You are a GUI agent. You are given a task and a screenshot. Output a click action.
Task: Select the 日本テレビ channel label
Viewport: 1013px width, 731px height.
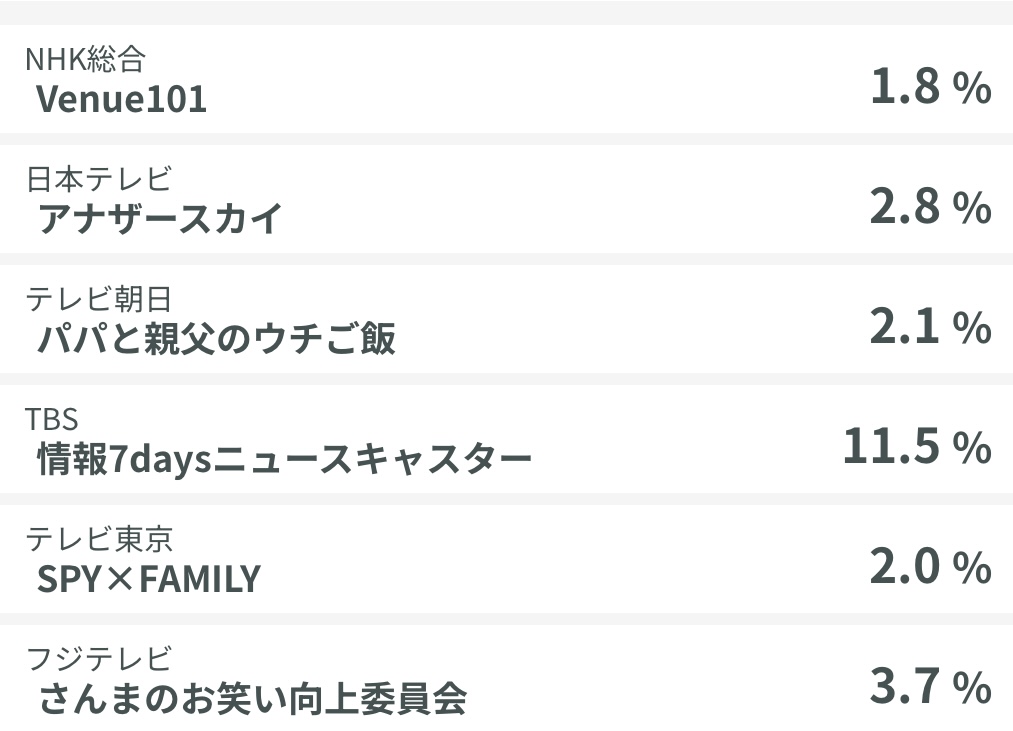click(x=99, y=180)
